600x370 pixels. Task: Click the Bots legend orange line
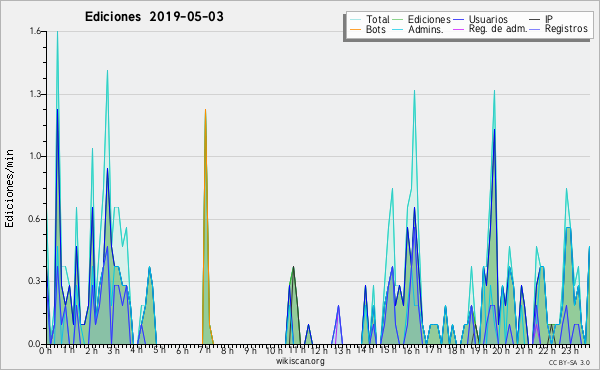coord(355,29)
